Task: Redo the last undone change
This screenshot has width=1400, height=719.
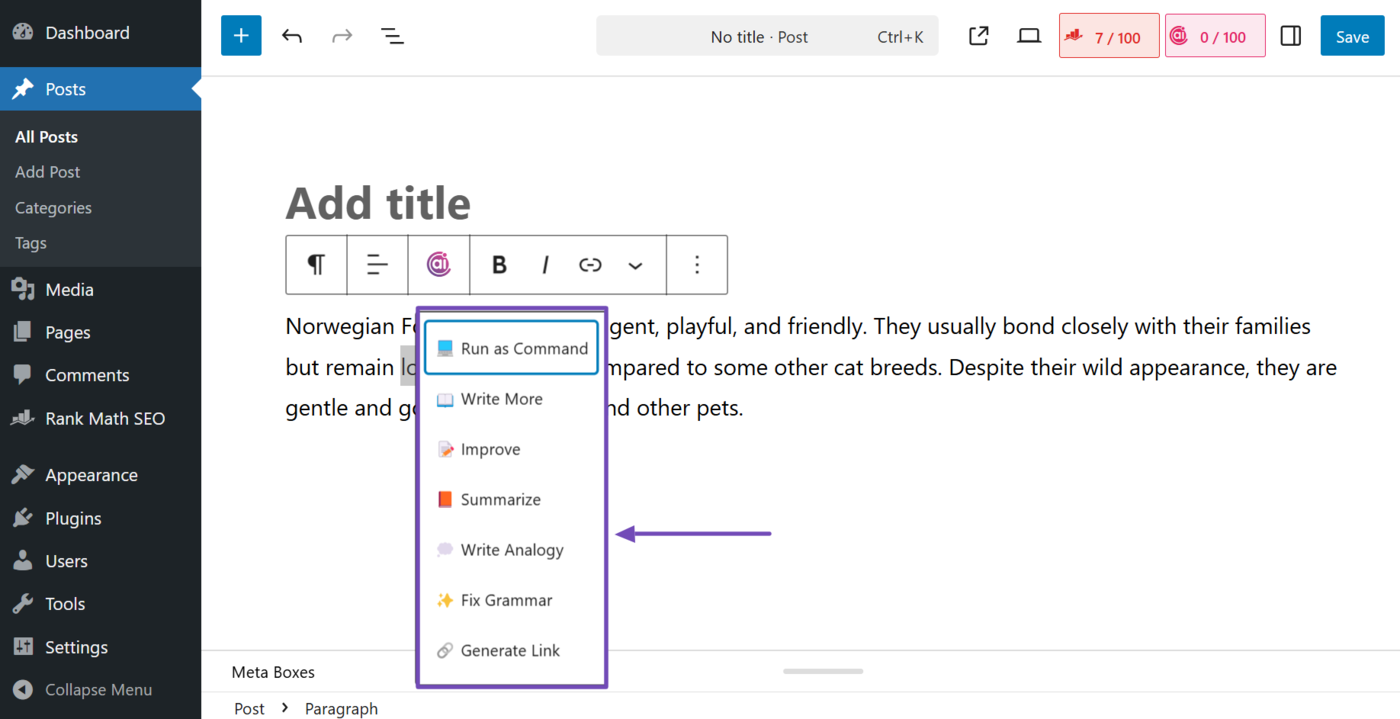Action: (342, 36)
